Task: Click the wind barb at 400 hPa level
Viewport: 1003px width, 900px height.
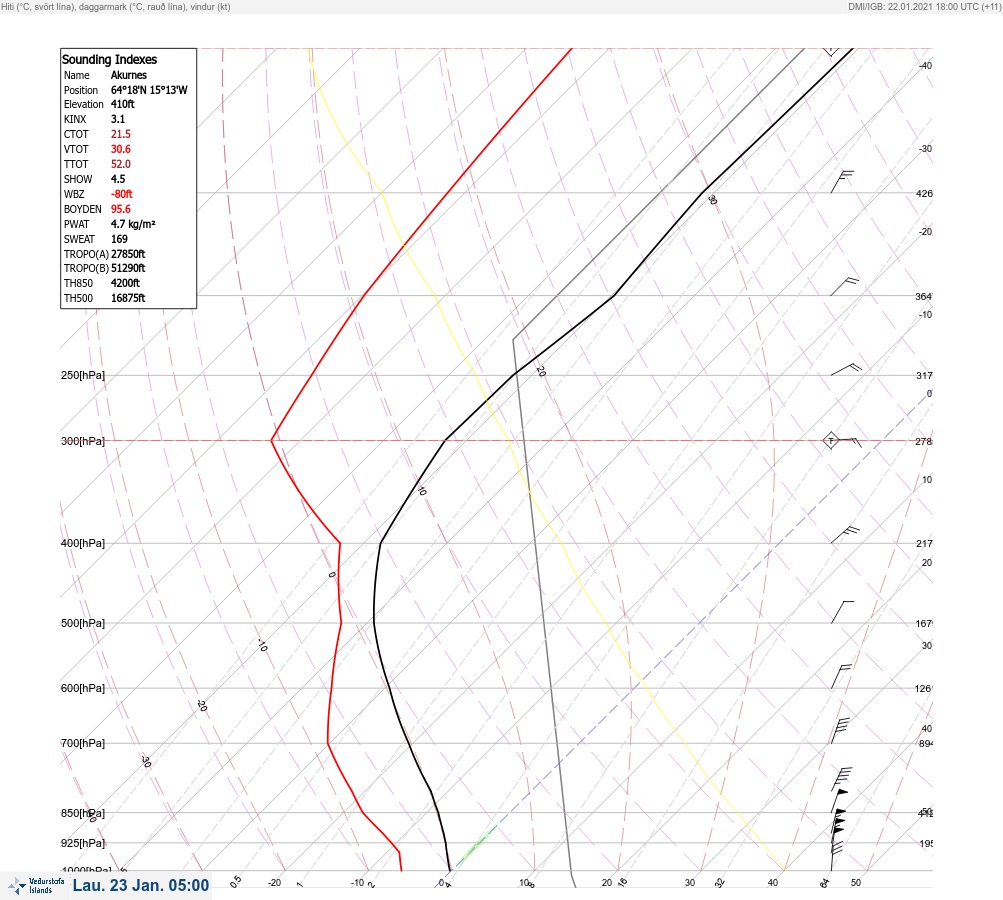Action: pos(845,535)
